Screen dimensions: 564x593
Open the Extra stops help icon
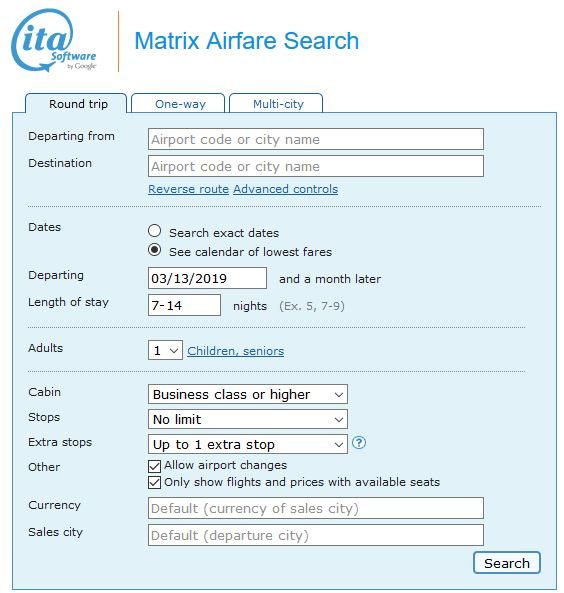click(x=359, y=442)
